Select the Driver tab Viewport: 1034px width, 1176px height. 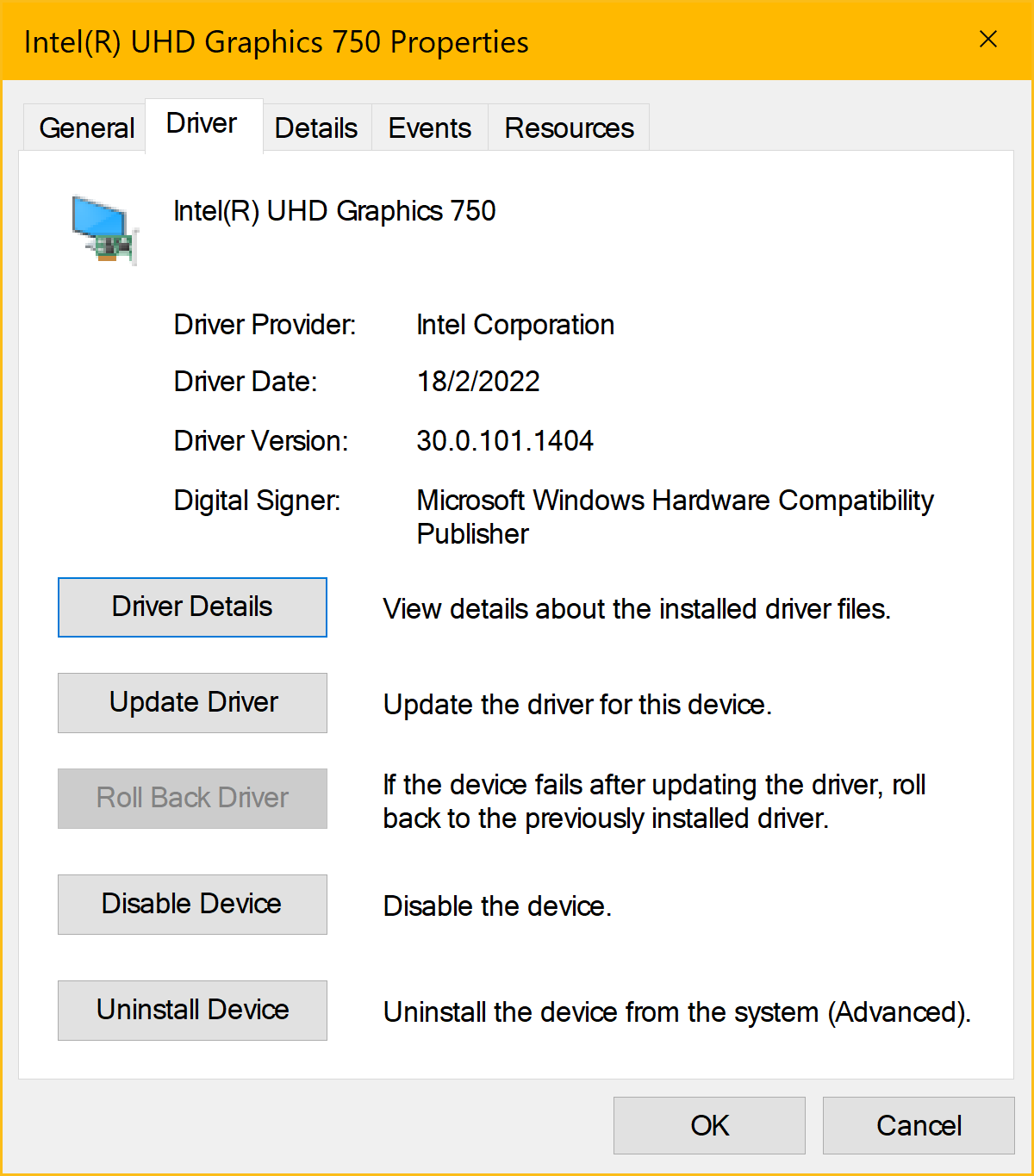tap(202, 124)
